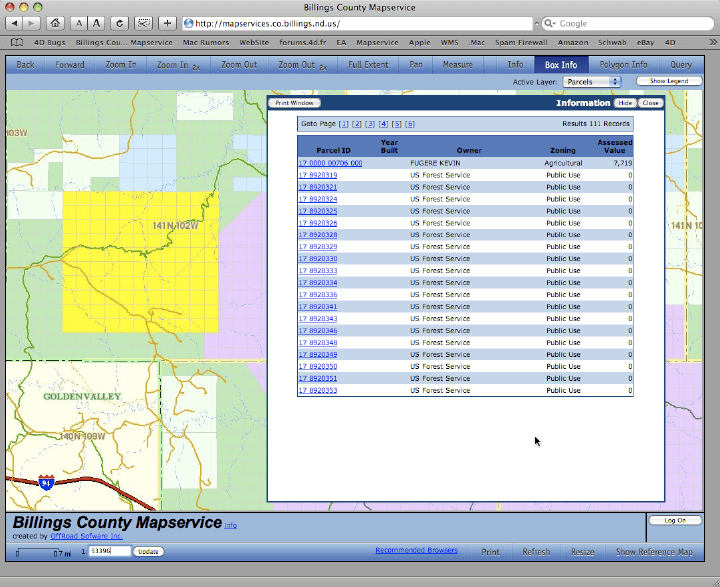This screenshot has width=720, height=587.
Task: Reload the page with the refresh icon
Action: pyautogui.click(x=119, y=23)
